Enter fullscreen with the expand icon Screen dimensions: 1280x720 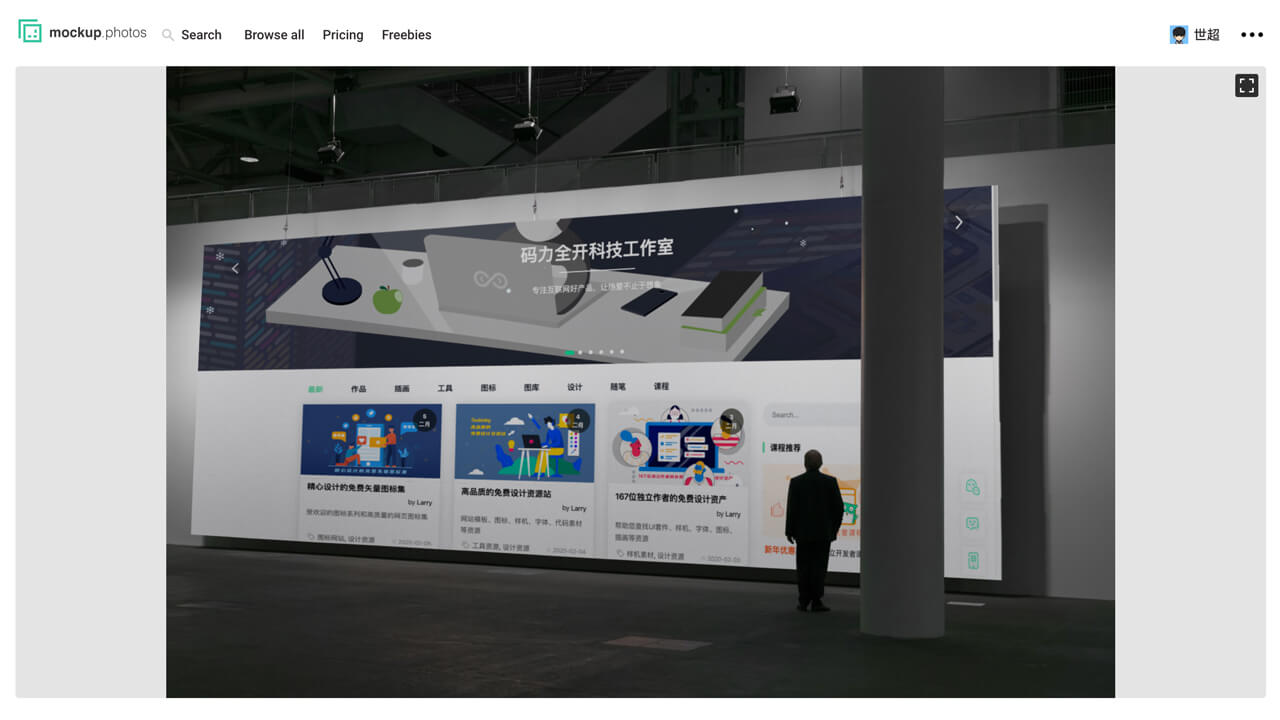point(1246,86)
